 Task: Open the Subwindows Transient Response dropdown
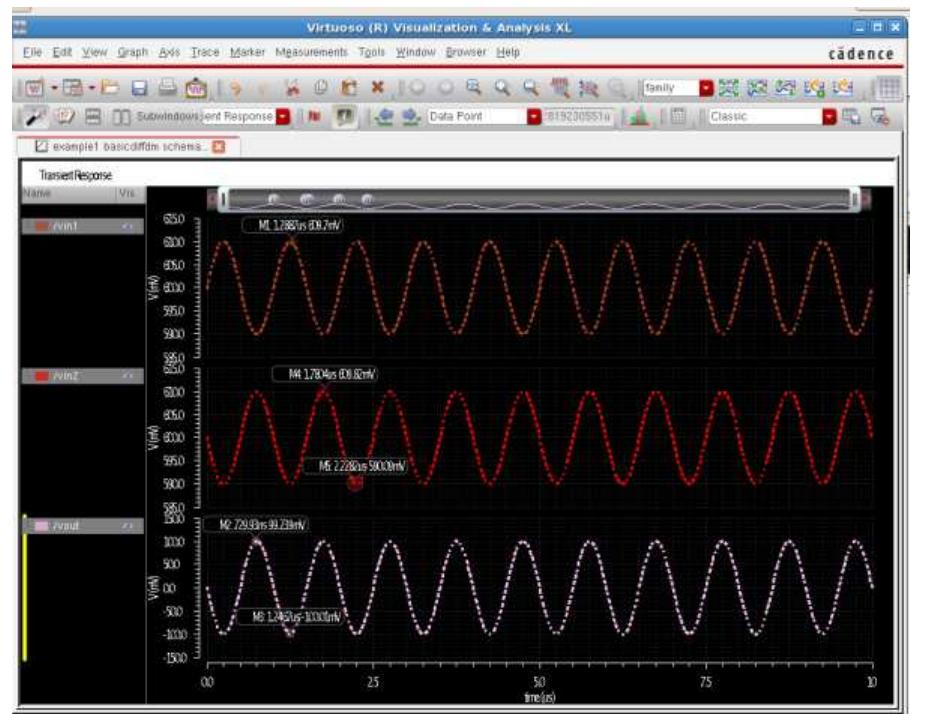coord(246,116)
